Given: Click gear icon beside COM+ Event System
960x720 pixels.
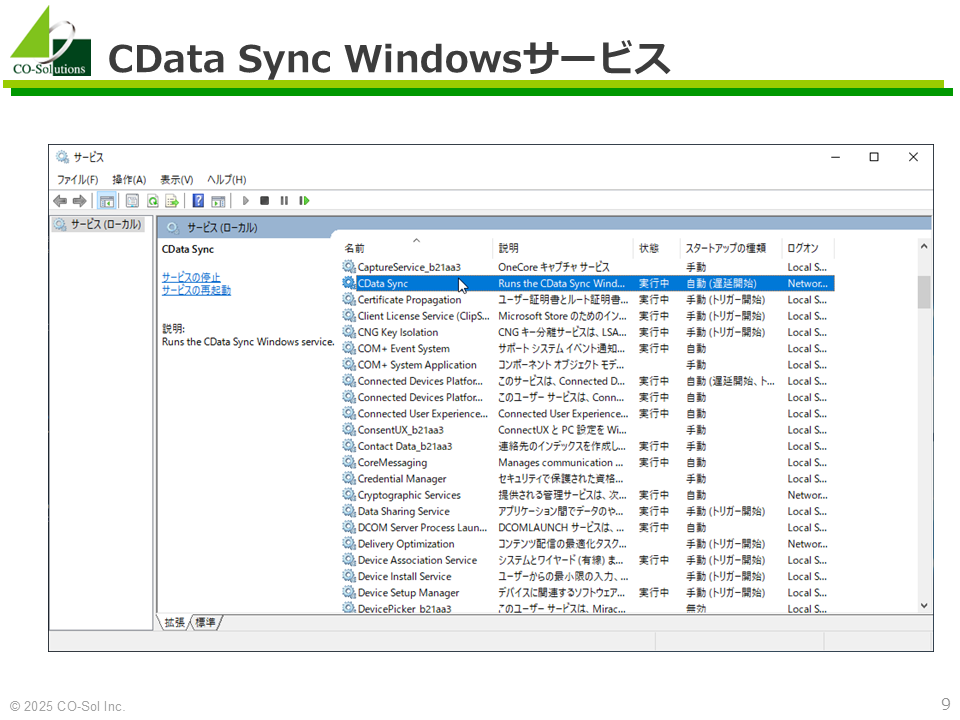Looking at the screenshot, I should (349, 348).
